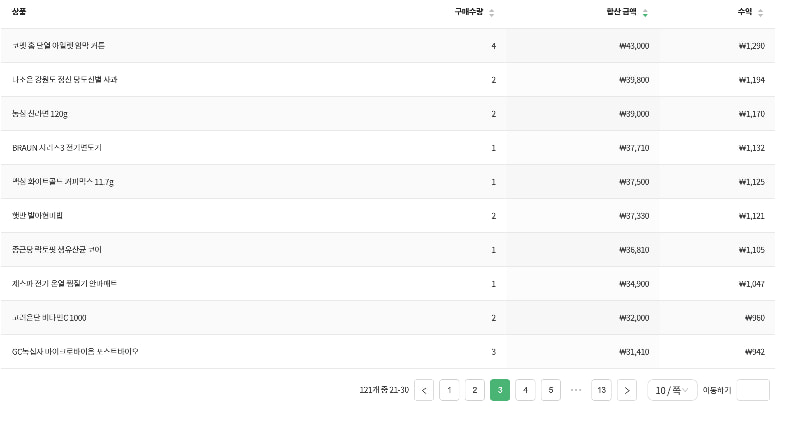This screenshot has width=800, height=422.
Task: Select the current page 3 button
Action: (500, 390)
